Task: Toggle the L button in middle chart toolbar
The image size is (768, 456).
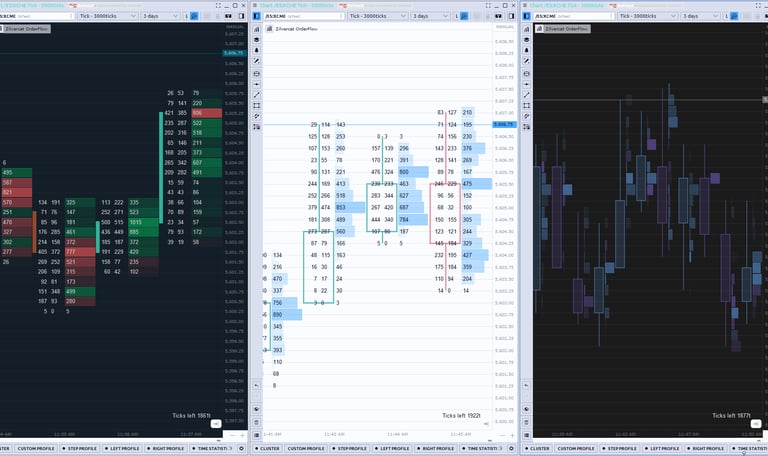Action: (456, 16)
